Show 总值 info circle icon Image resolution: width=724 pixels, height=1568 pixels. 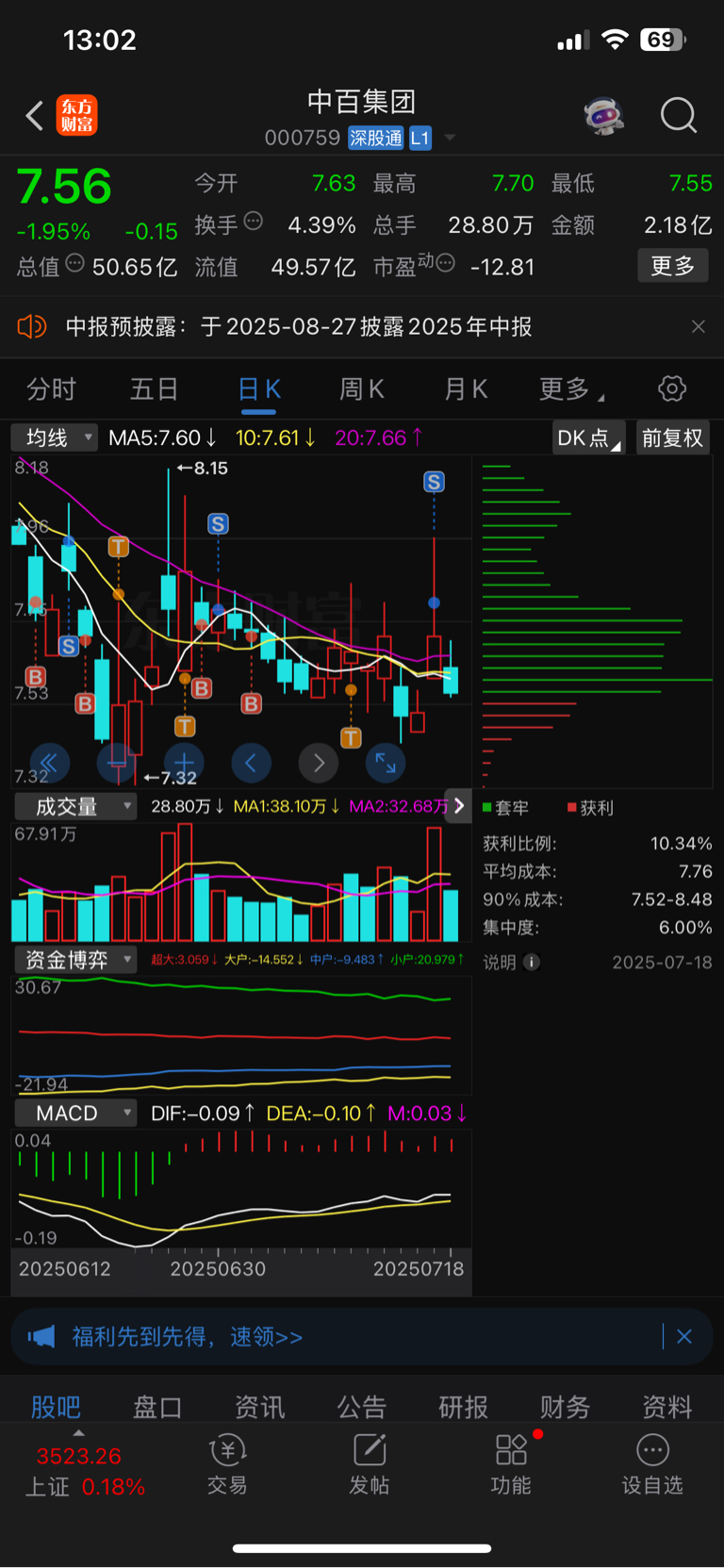pos(75,263)
